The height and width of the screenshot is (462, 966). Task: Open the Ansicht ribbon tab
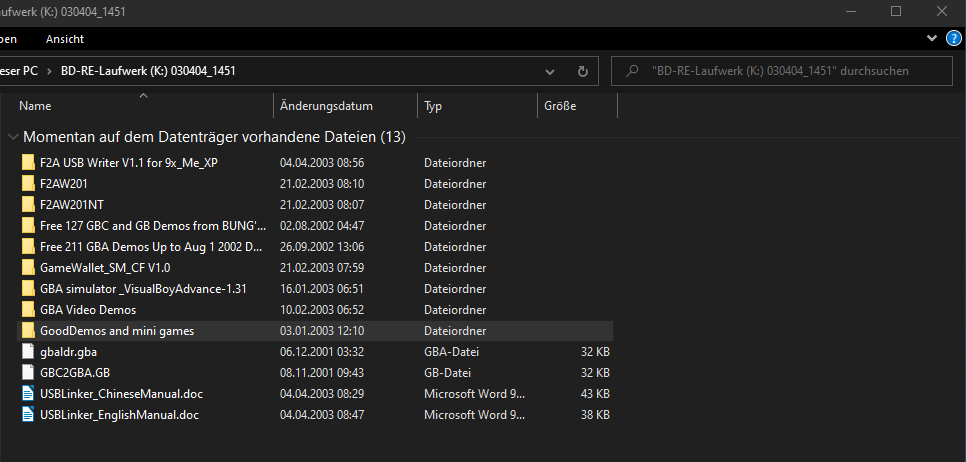coord(65,39)
